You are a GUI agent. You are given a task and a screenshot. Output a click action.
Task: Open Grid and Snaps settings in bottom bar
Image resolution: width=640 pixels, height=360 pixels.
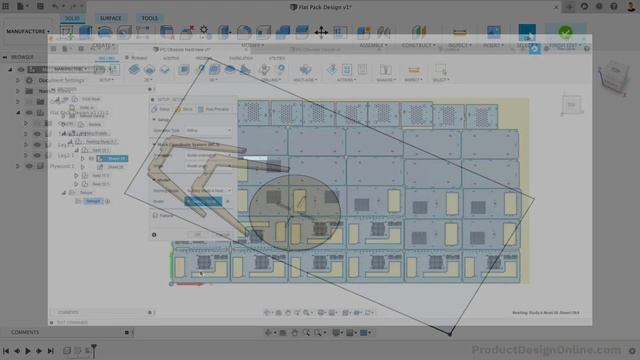[x=351, y=333]
